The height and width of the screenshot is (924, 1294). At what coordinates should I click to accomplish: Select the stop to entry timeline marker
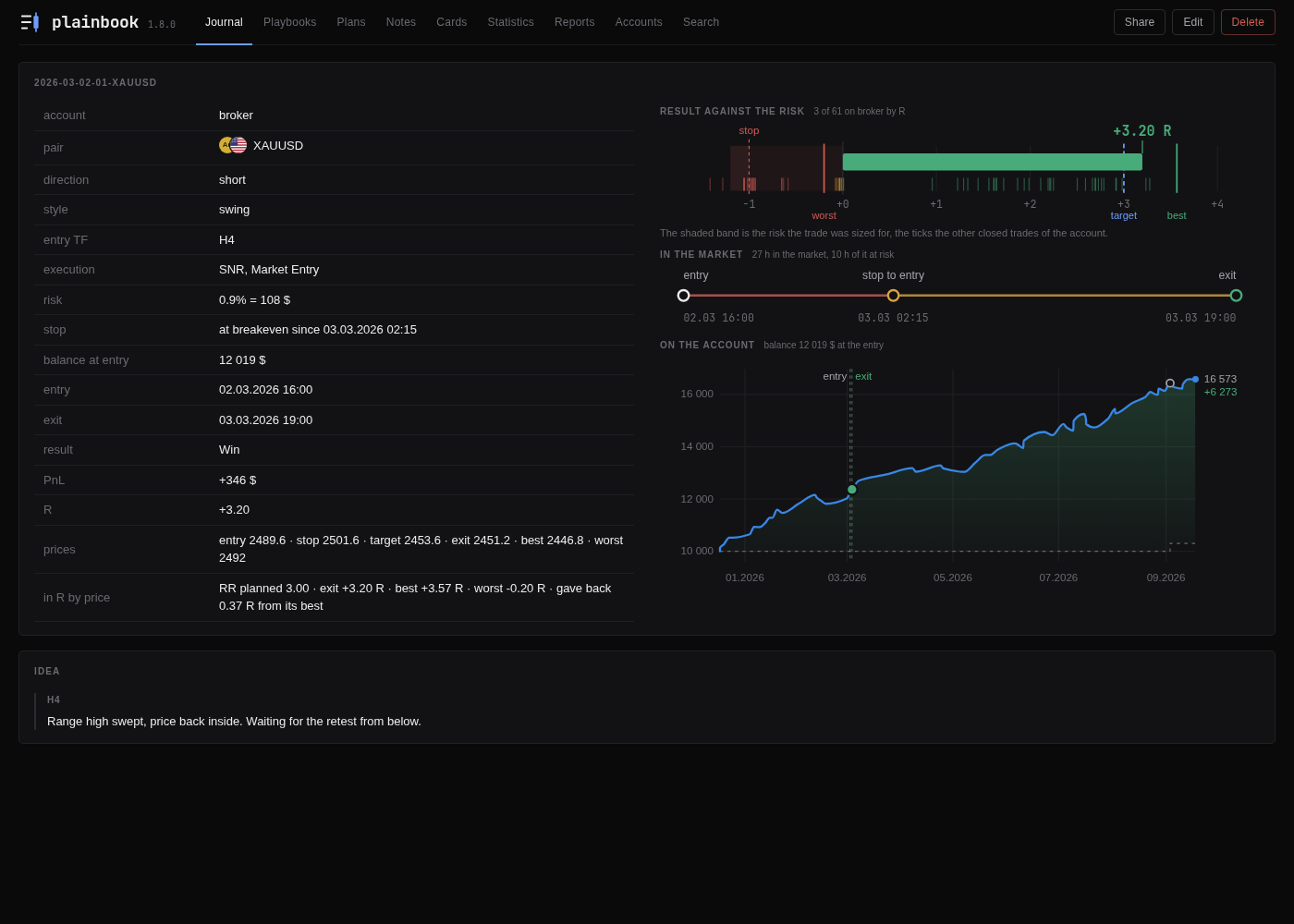[x=893, y=296]
